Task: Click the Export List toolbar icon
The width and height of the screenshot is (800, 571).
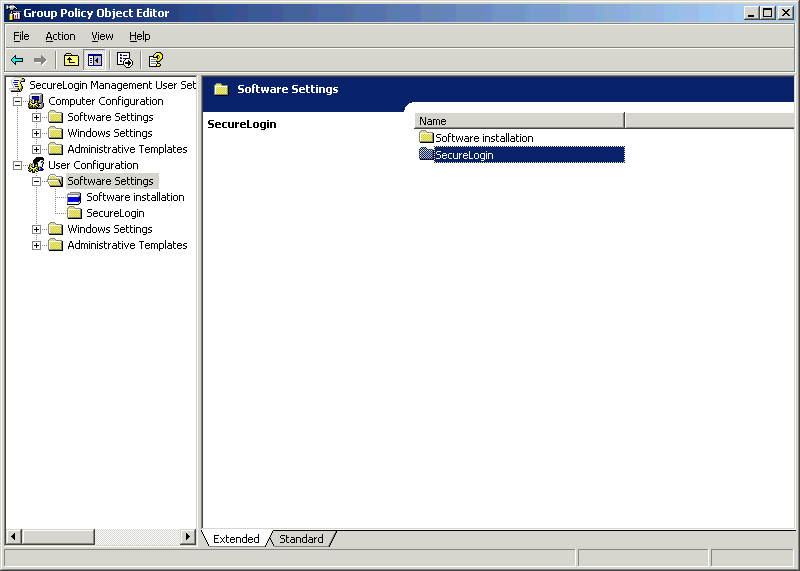Action: point(125,60)
